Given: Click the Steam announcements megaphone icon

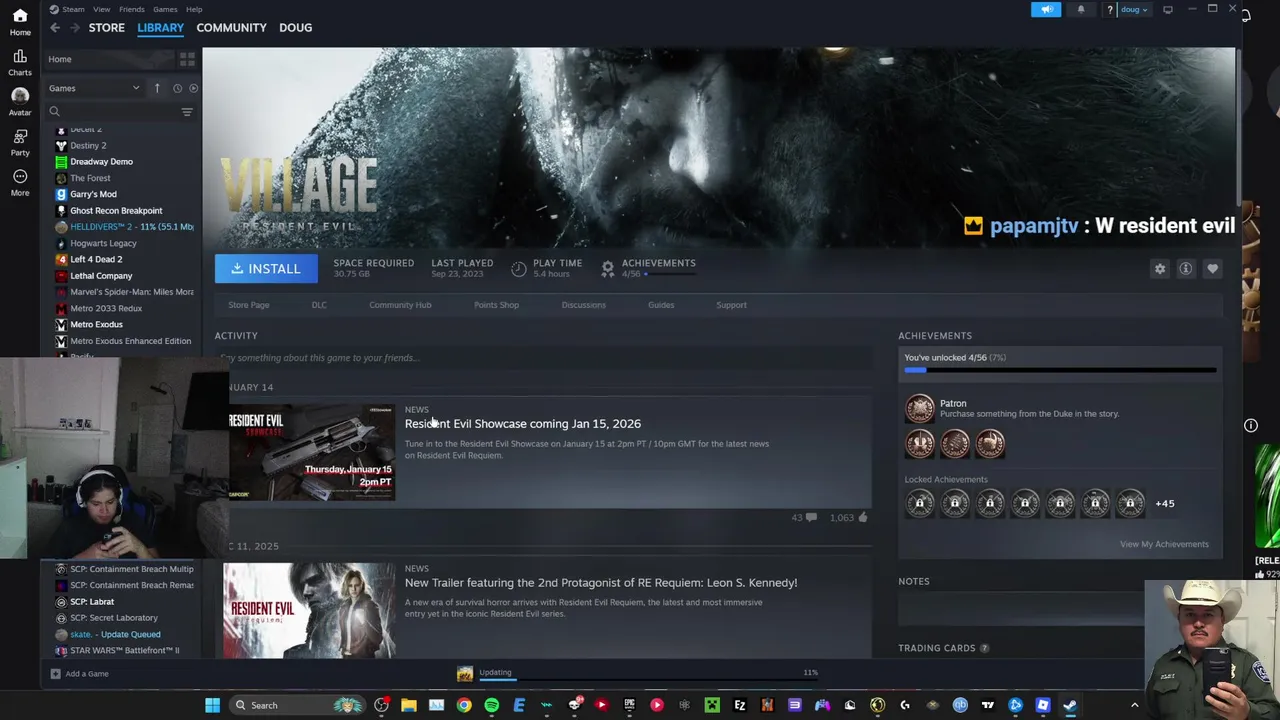Looking at the screenshot, I should pos(1046,9).
